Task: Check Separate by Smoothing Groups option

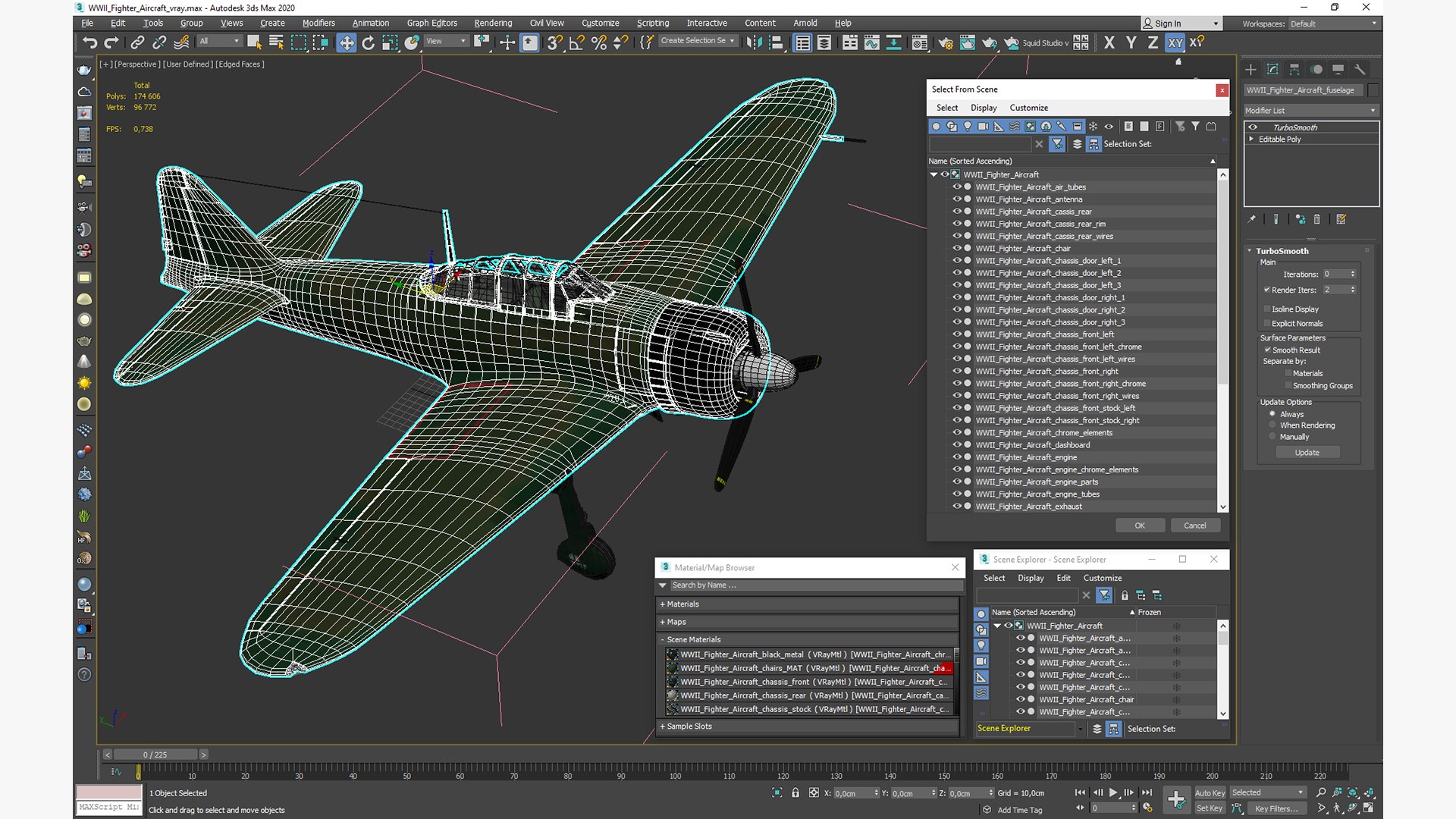Action: click(1288, 385)
